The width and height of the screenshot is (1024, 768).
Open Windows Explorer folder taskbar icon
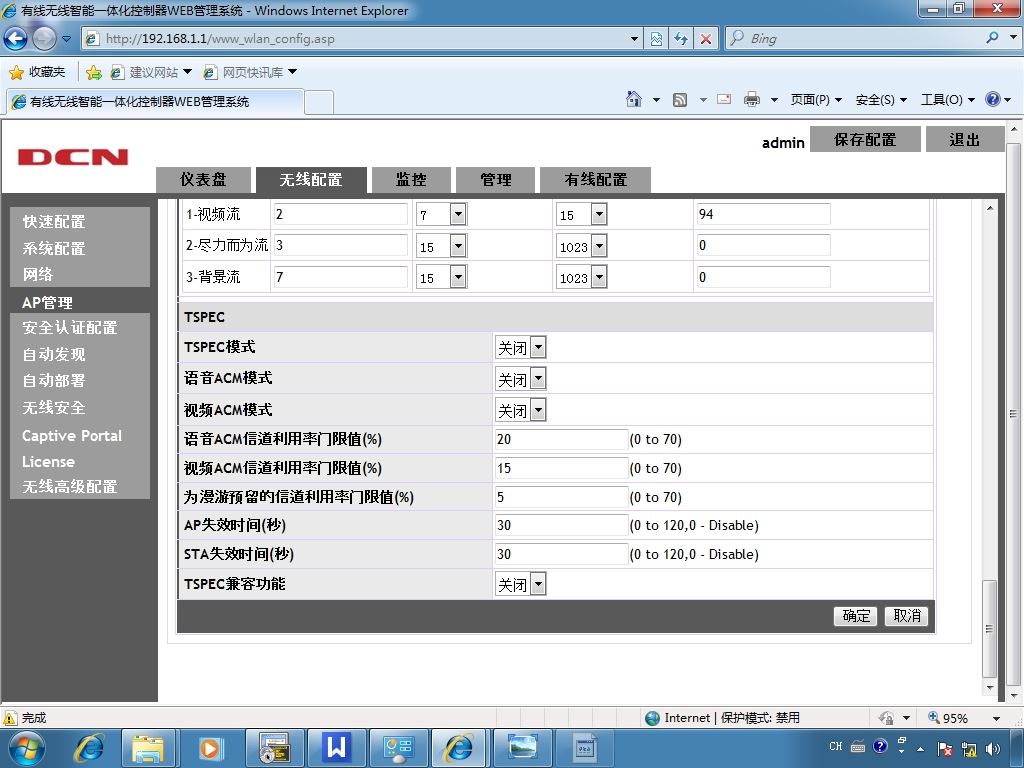click(148, 748)
